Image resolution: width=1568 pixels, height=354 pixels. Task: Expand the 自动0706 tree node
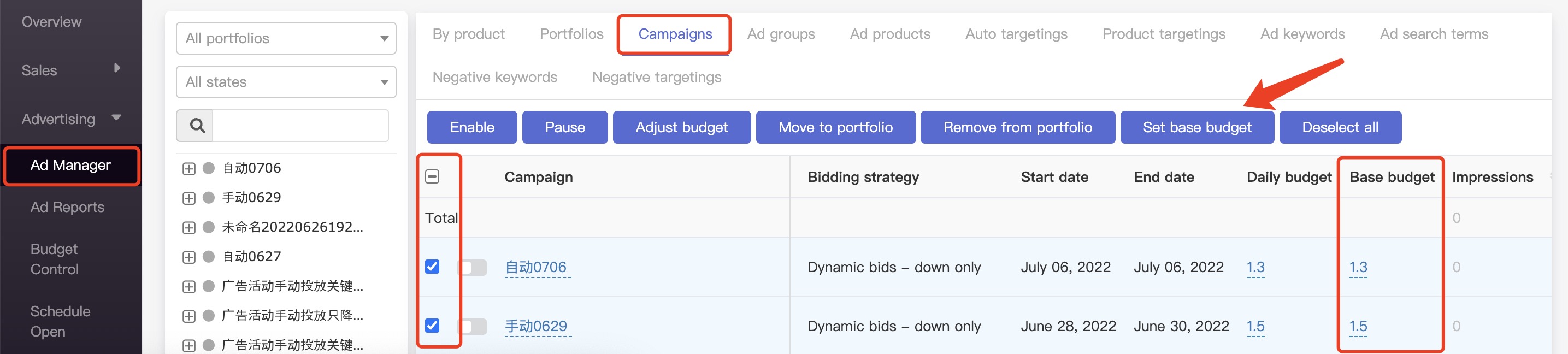[x=188, y=169]
